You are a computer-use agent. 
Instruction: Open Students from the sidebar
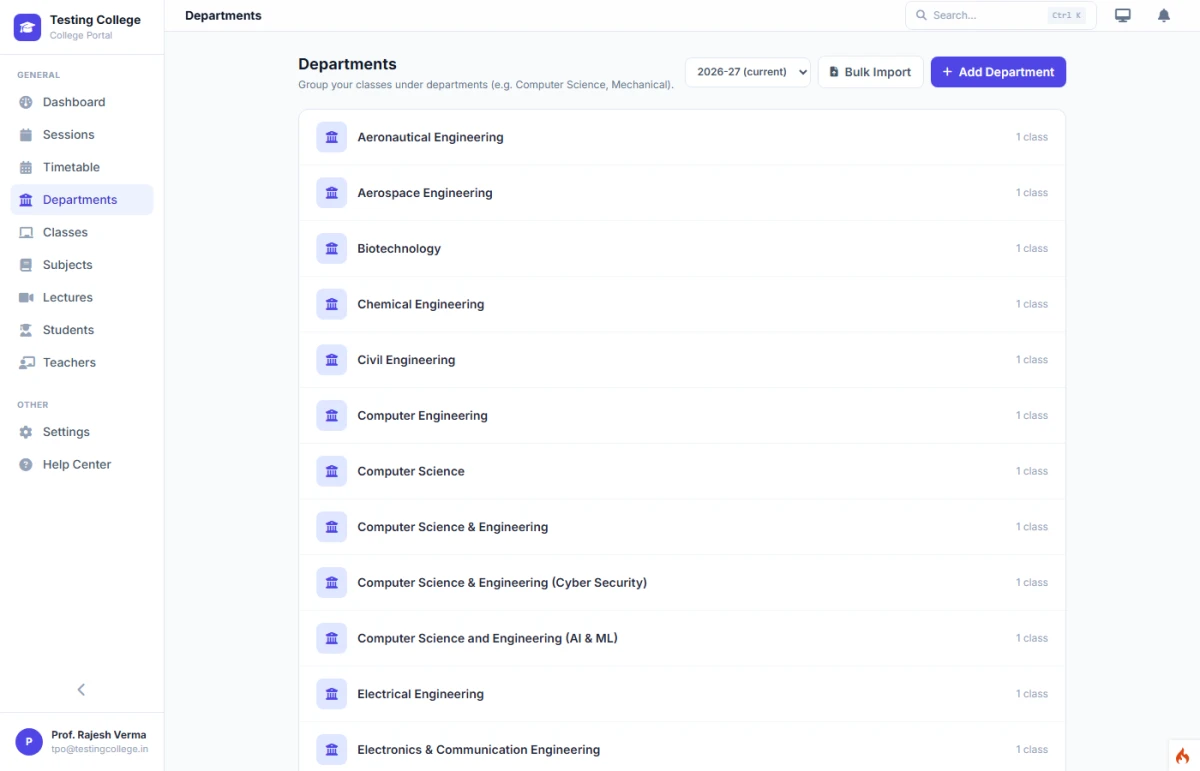[82, 330]
